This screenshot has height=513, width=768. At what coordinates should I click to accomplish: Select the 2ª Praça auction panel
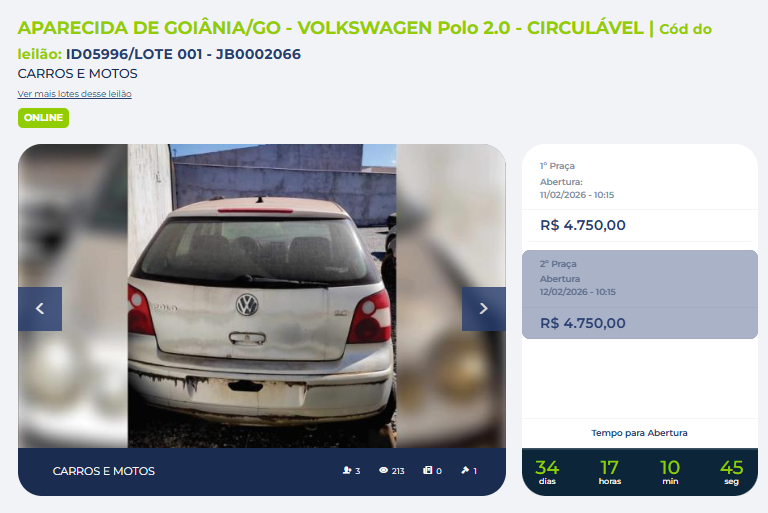(x=640, y=294)
